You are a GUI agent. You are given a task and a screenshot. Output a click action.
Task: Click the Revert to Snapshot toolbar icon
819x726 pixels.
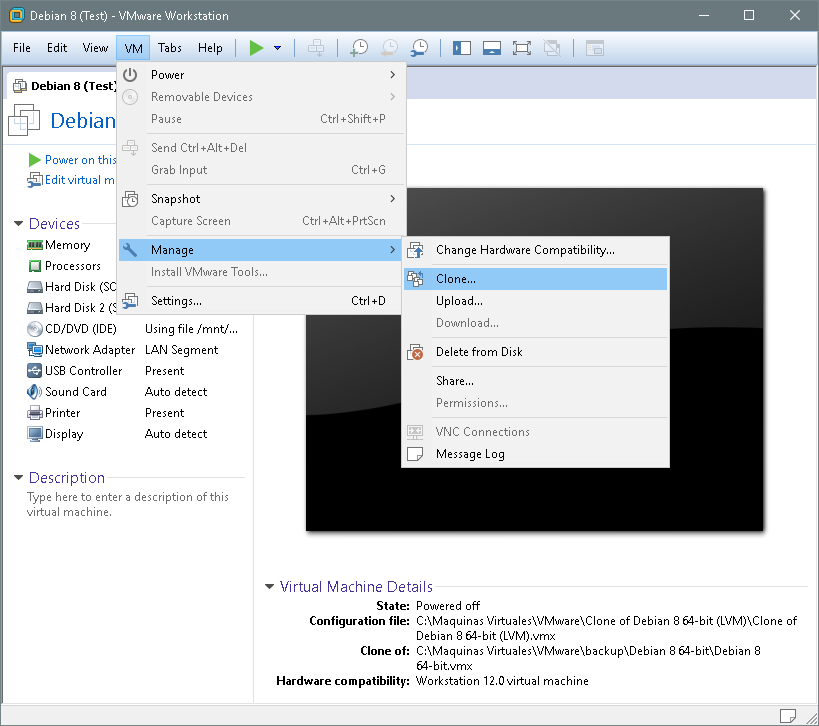(x=389, y=48)
